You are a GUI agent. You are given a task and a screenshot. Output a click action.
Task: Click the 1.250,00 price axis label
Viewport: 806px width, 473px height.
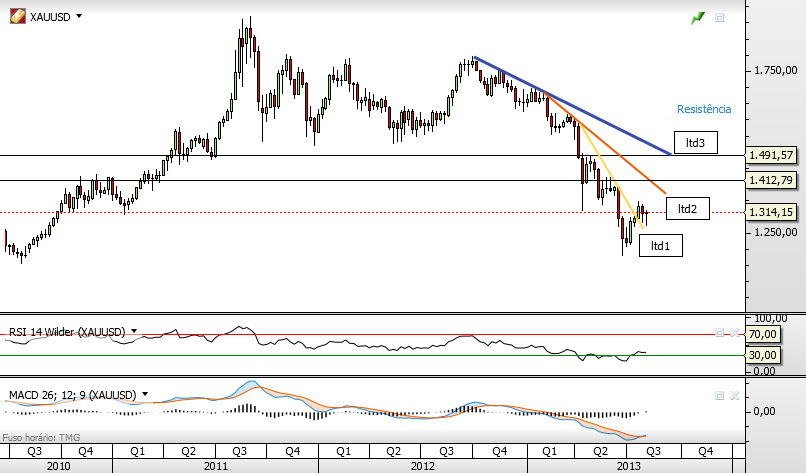(x=776, y=232)
